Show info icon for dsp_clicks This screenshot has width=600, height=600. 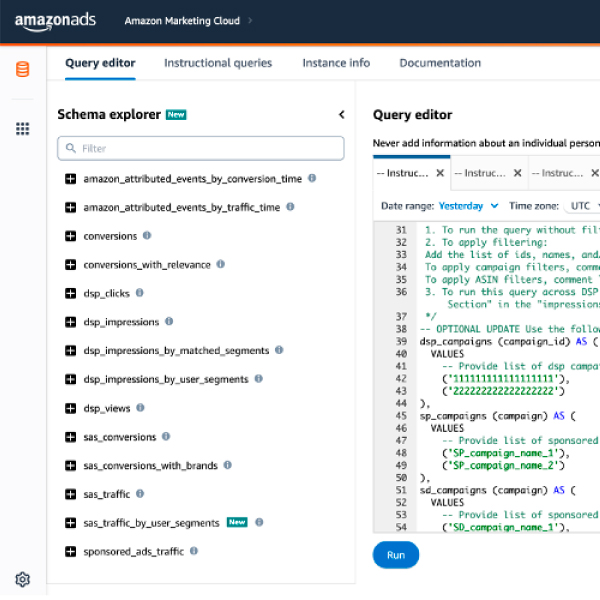[140, 293]
